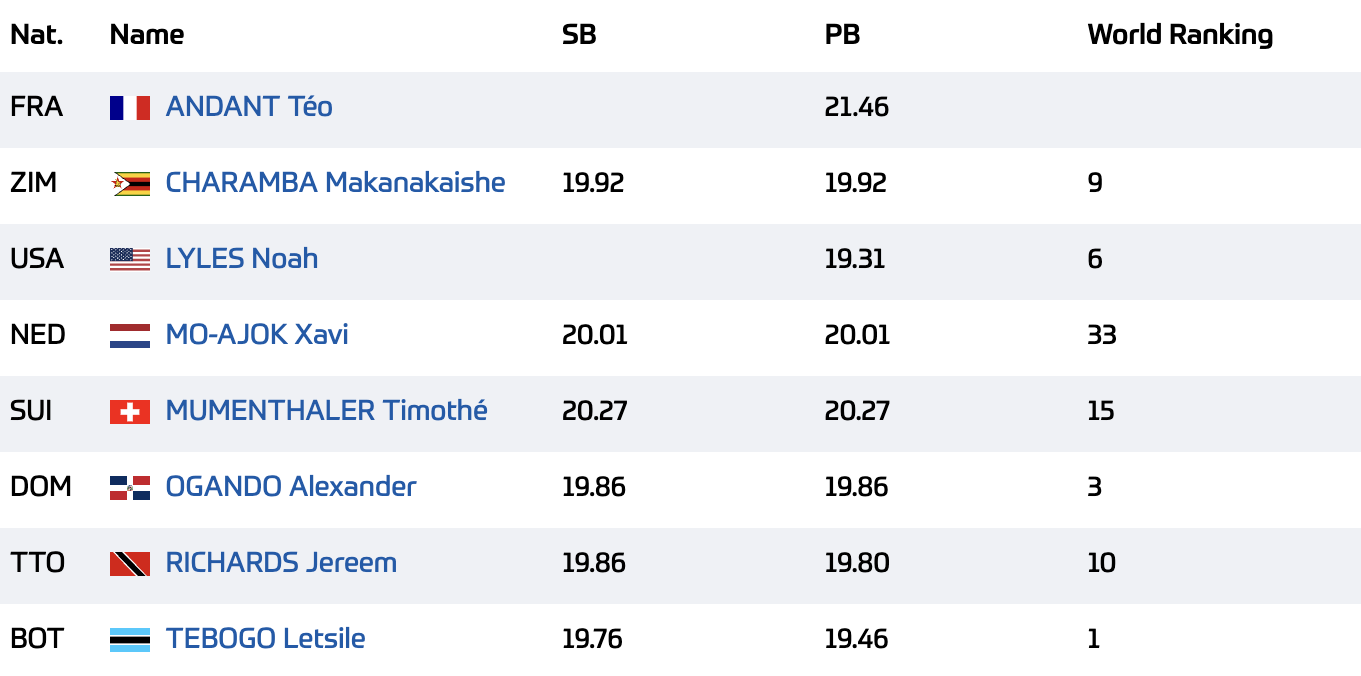Click the USA flag icon

tap(130, 259)
